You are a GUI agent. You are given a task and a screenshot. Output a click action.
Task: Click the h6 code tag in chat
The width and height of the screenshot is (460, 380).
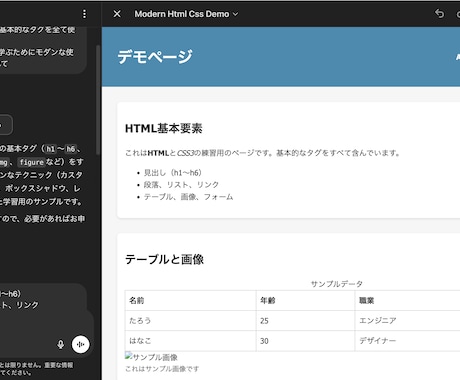point(70,149)
